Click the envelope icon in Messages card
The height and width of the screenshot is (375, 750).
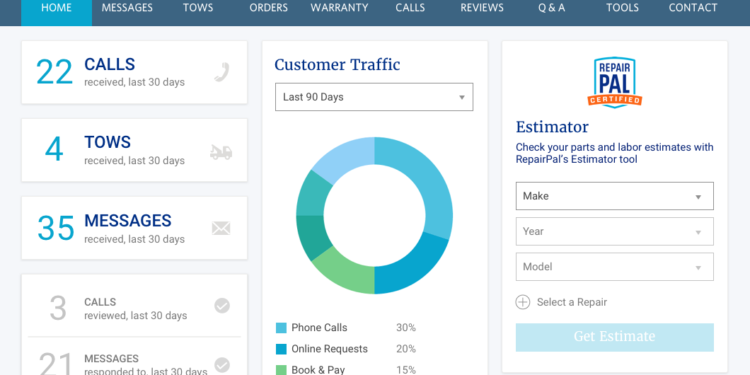pos(221,229)
